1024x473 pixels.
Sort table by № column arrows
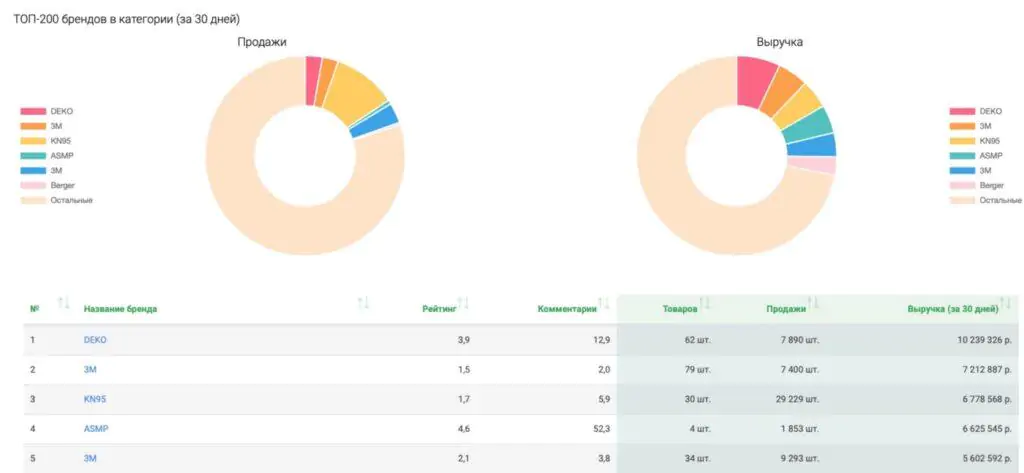63,303
